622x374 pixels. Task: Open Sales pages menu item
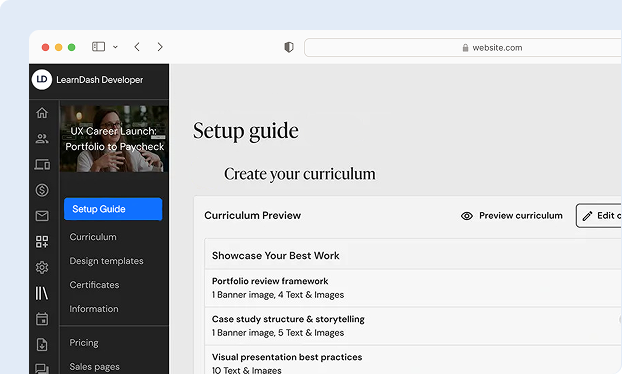pos(94,366)
